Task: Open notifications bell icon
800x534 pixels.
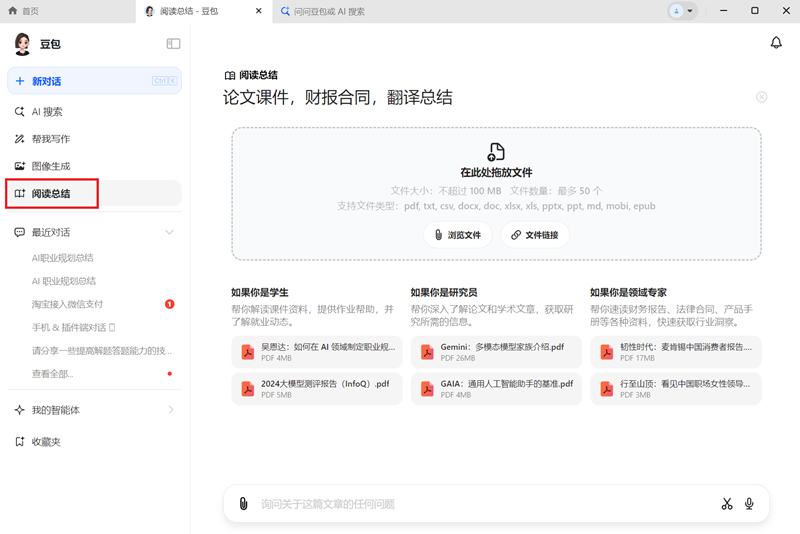Action: pyautogui.click(x=776, y=42)
